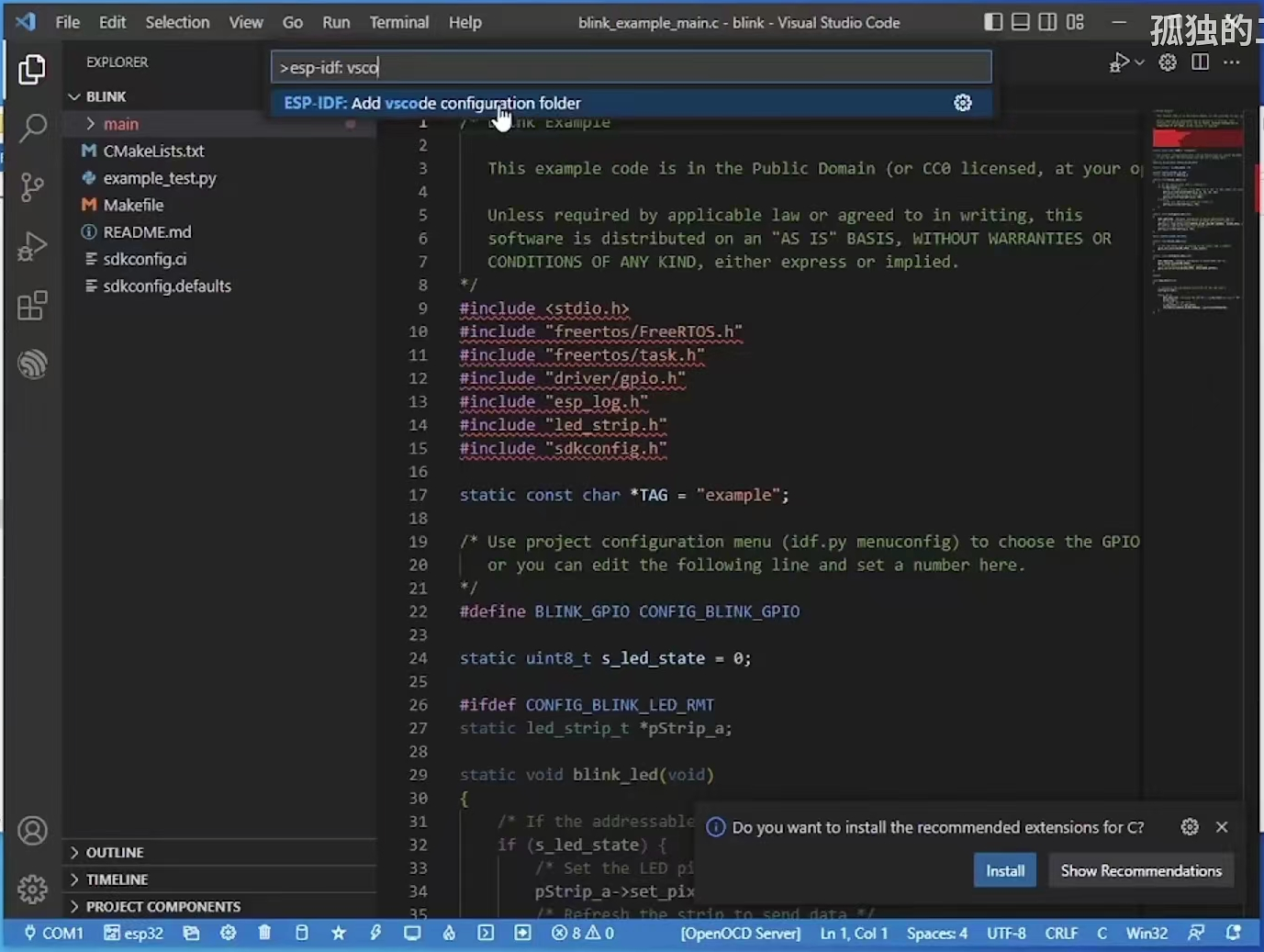Open the Extensions view
1264x952 pixels.
click(x=32, y=306)
